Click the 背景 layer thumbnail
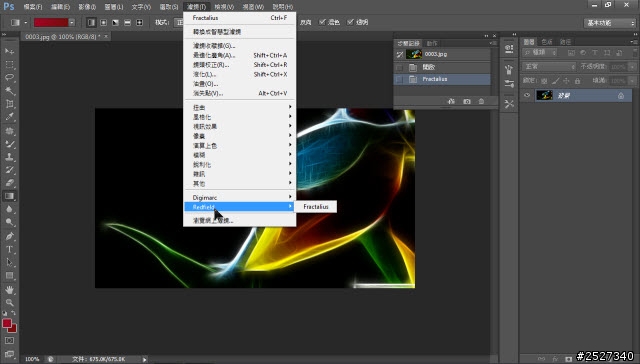 tap(544, 95)
